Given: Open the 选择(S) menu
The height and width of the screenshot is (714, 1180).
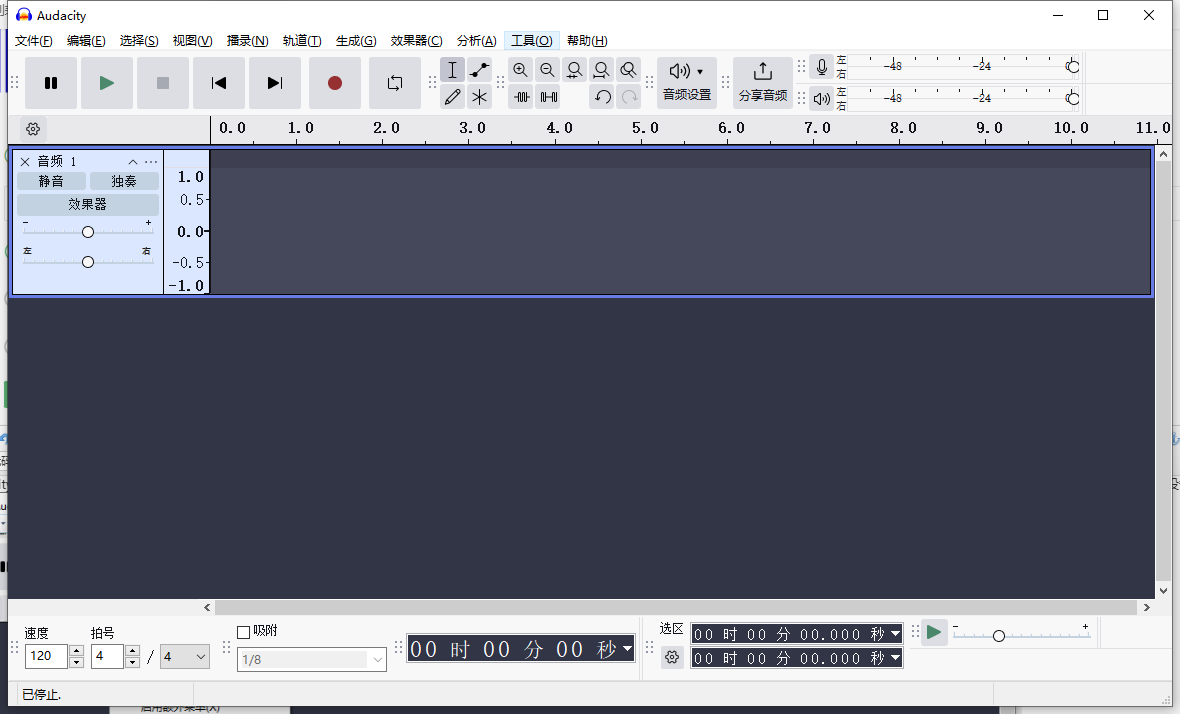Looking at the screenshot, I should pos(139,41).
